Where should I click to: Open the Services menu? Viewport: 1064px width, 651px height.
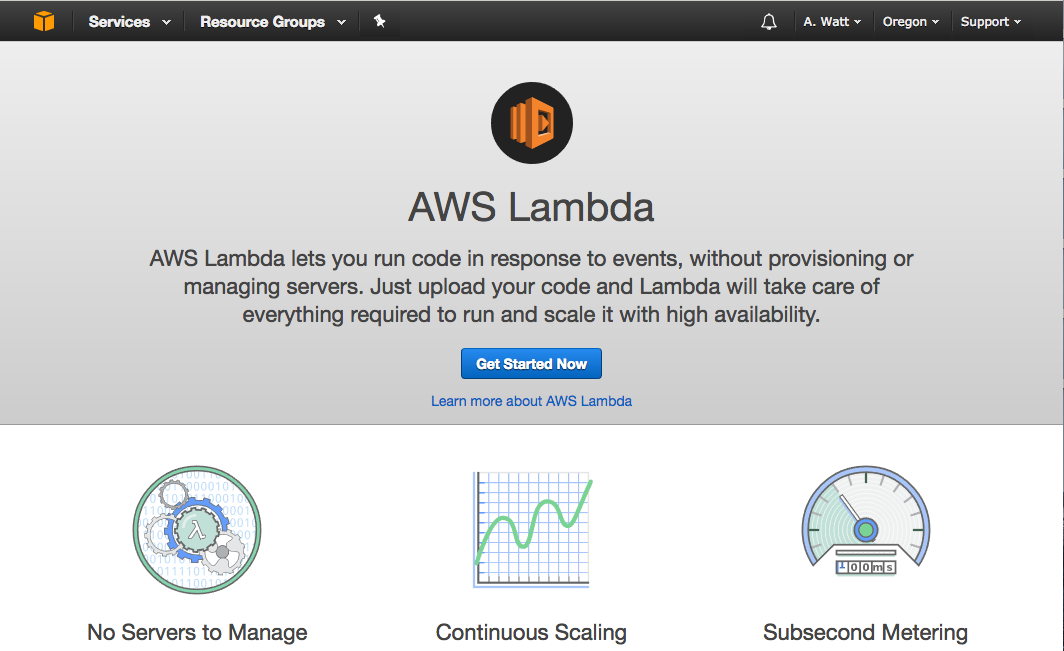coord(119,21)
